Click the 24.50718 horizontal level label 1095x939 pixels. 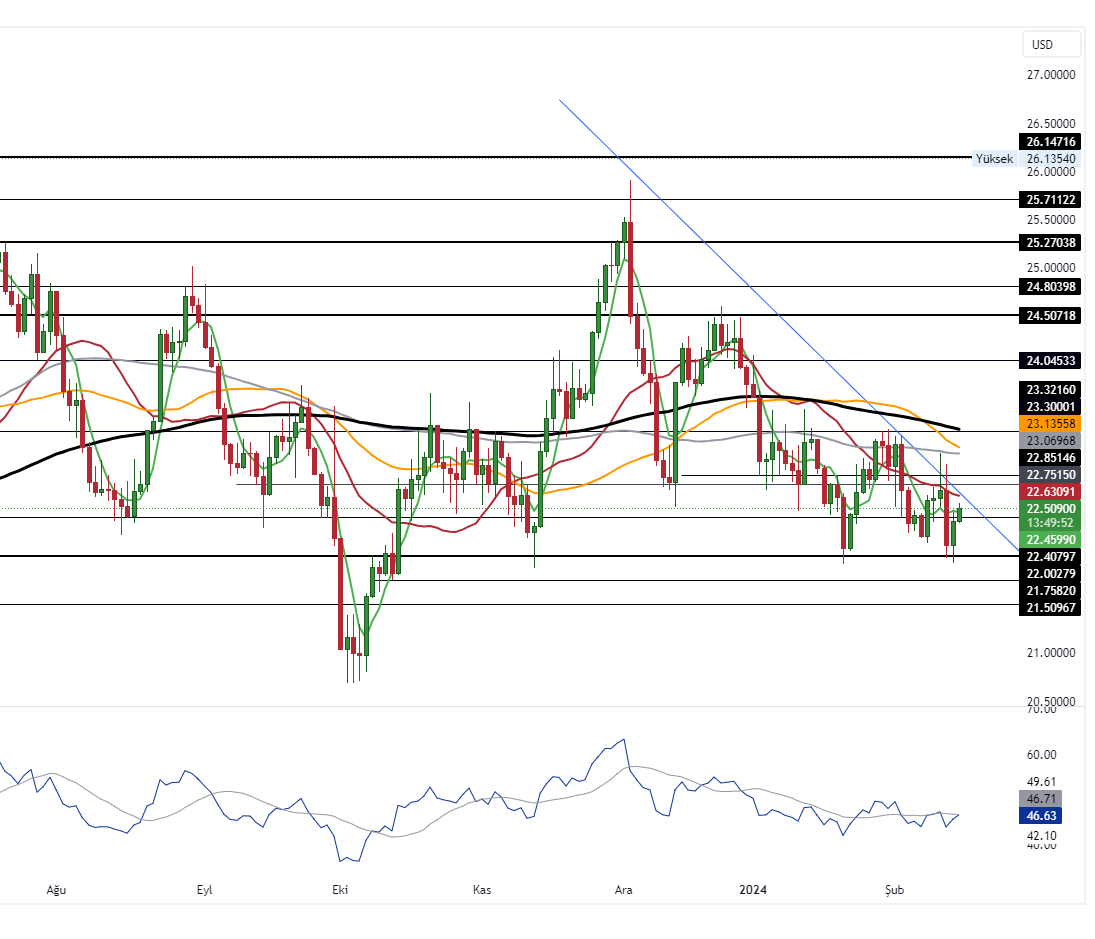pyautogui.click(x=1050, y=315)
